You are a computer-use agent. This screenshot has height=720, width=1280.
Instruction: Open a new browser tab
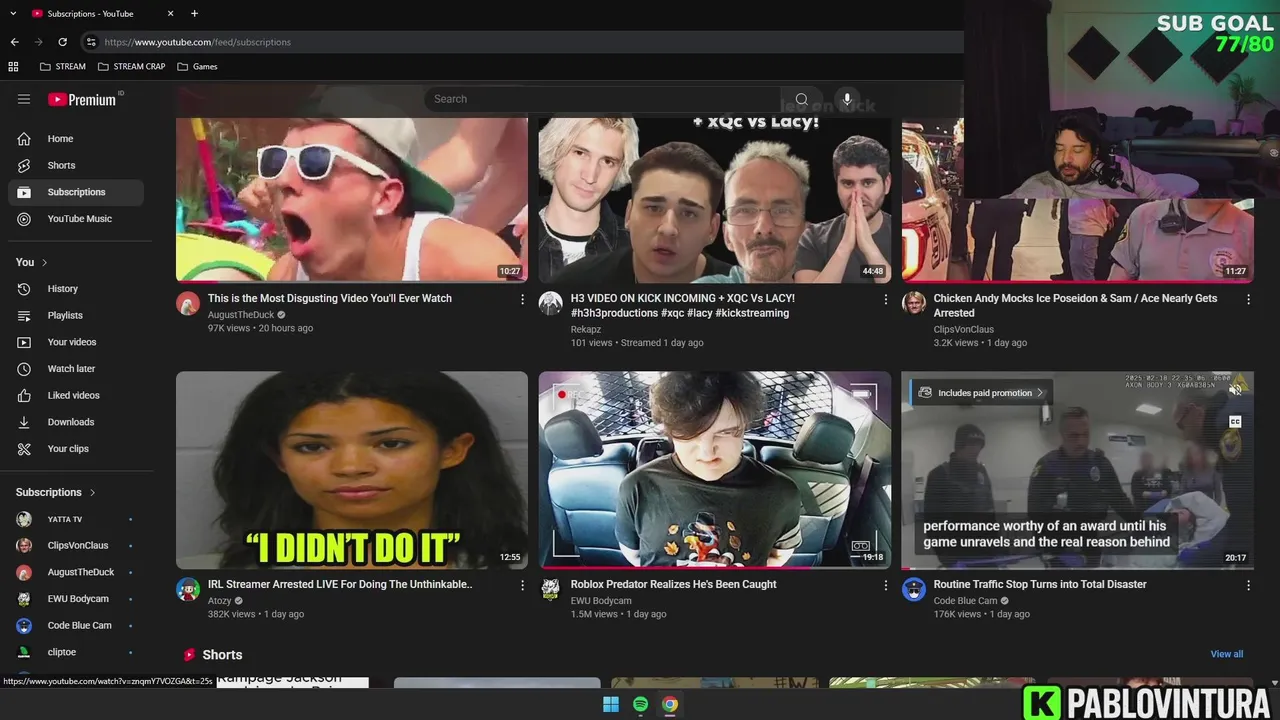pos(194,14)
